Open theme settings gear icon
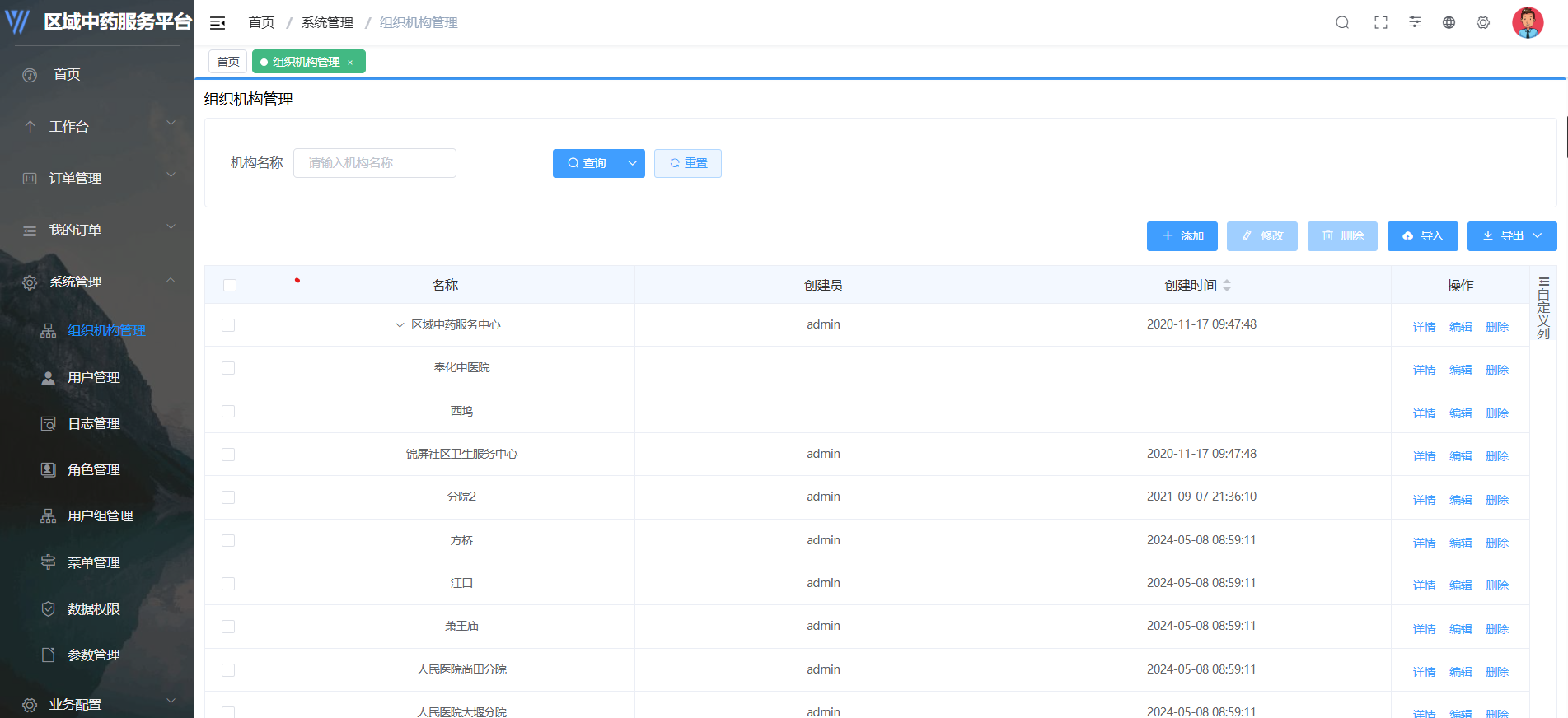The height and width of the screenshot is (718, 1568). [x=1483, y=23]
